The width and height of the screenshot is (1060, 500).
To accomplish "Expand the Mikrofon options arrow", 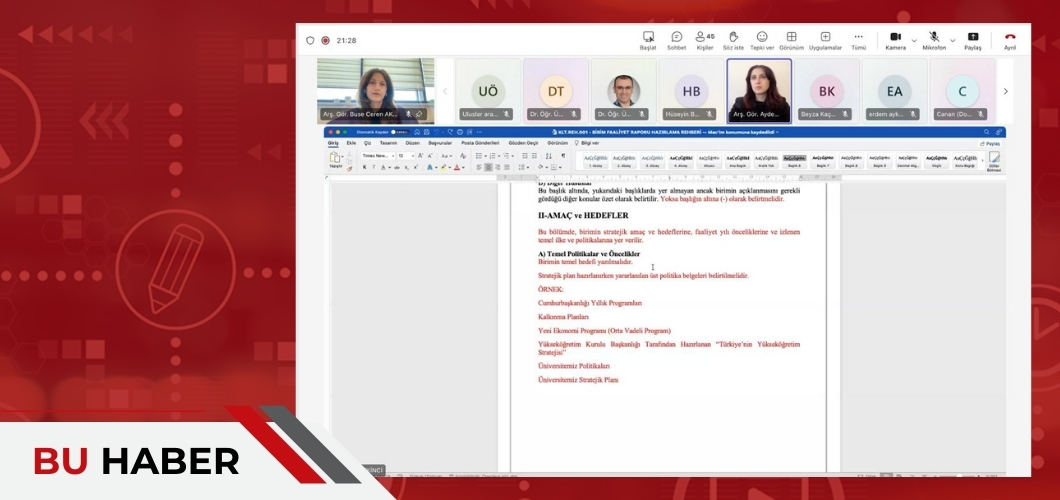I will click(x=953, y=40).
